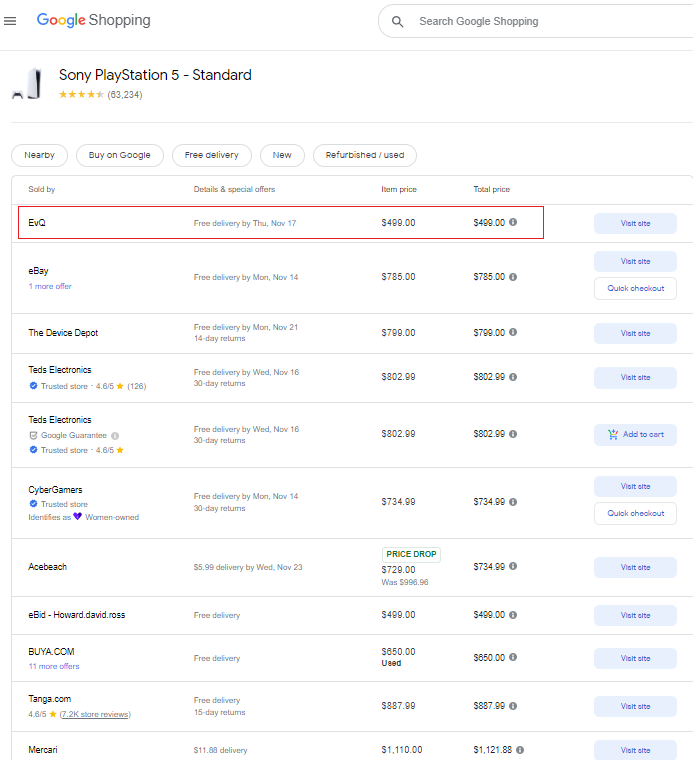This screenshot has width=693, height=760.
Task: Add Teds Electronics offer to cart
Action: point(635,435)
